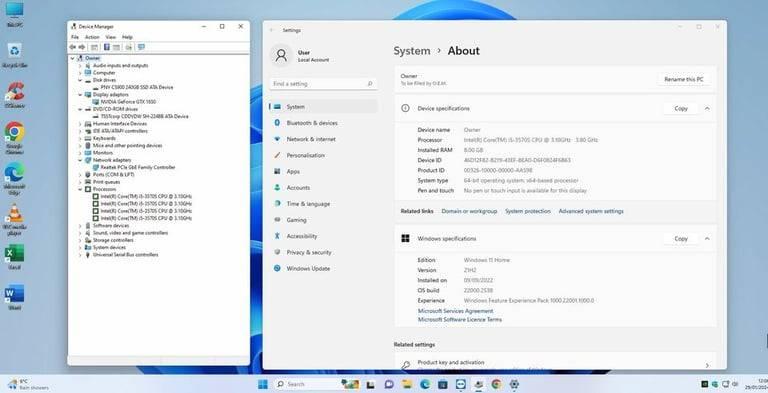This screenshot has height=393, width=768.
Task: Collapse the Device specifications section chevron
Action: (x=707, y=109)
